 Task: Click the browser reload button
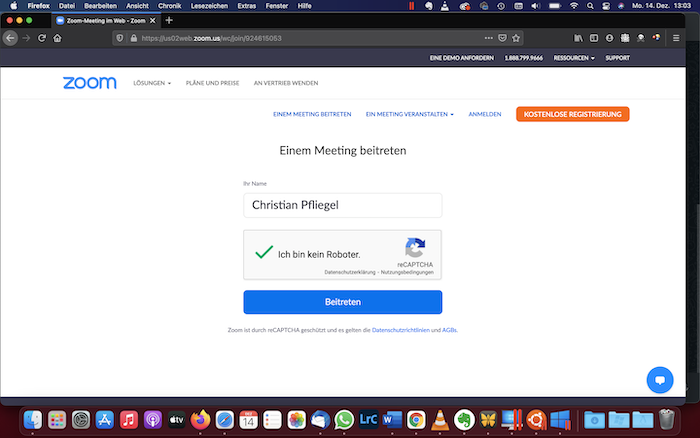42,38
